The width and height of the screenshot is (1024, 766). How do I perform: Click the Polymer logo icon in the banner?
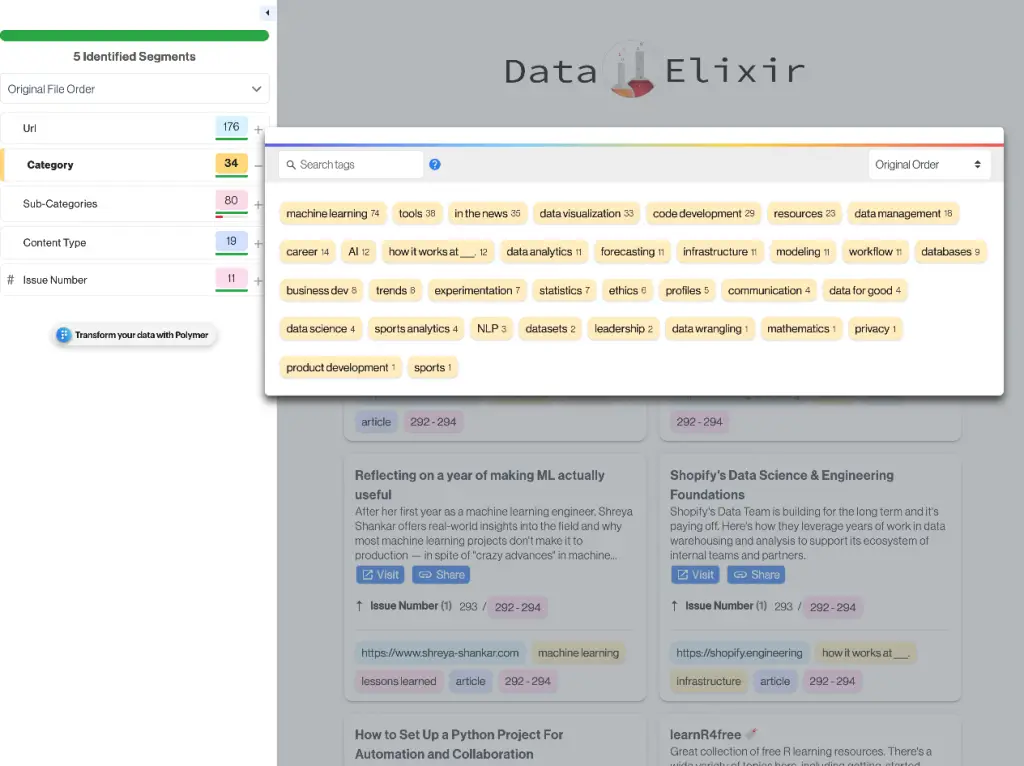63,335
